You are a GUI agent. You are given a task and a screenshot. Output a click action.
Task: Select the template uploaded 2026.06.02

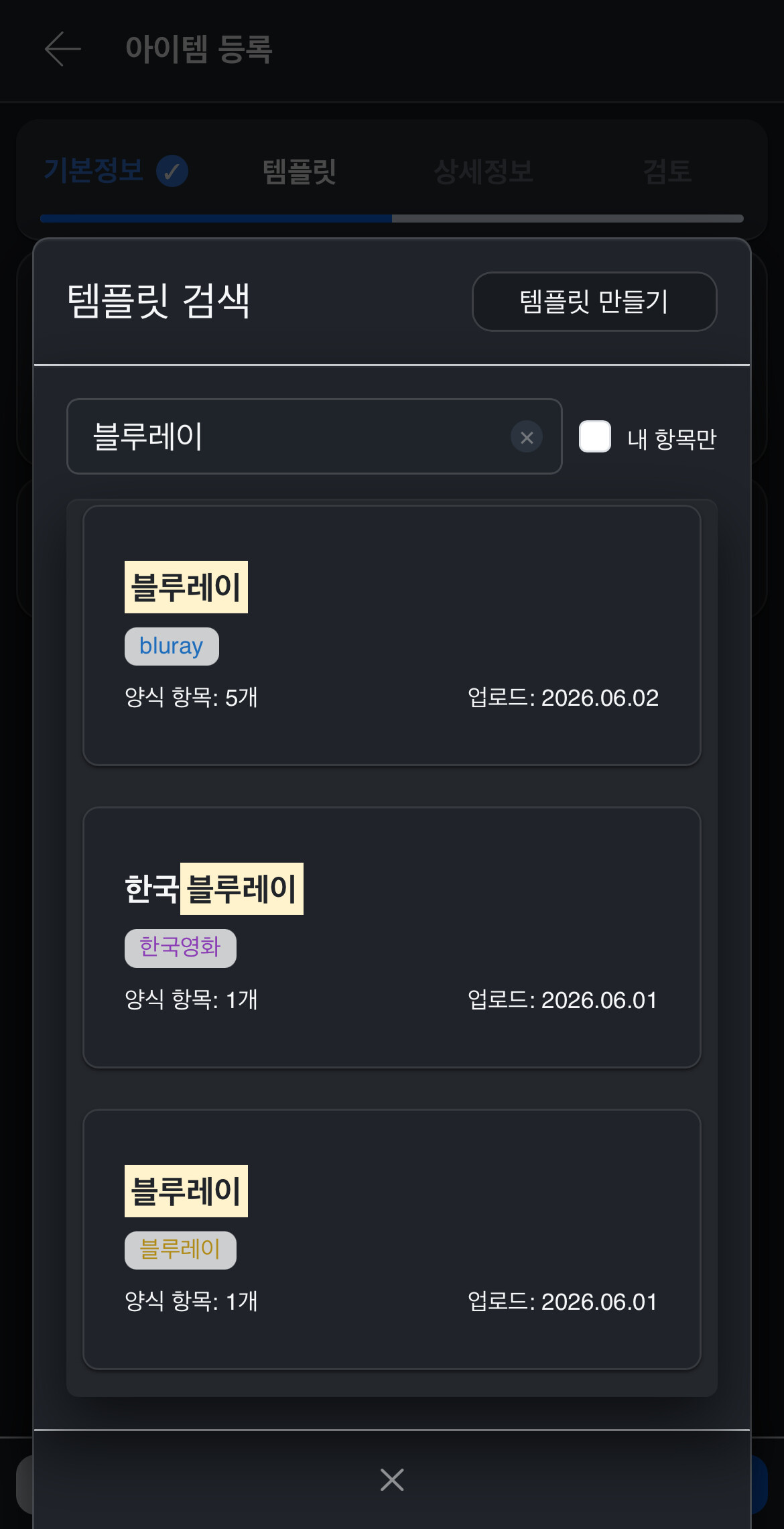pyautogui.click(x=392, y=635)
